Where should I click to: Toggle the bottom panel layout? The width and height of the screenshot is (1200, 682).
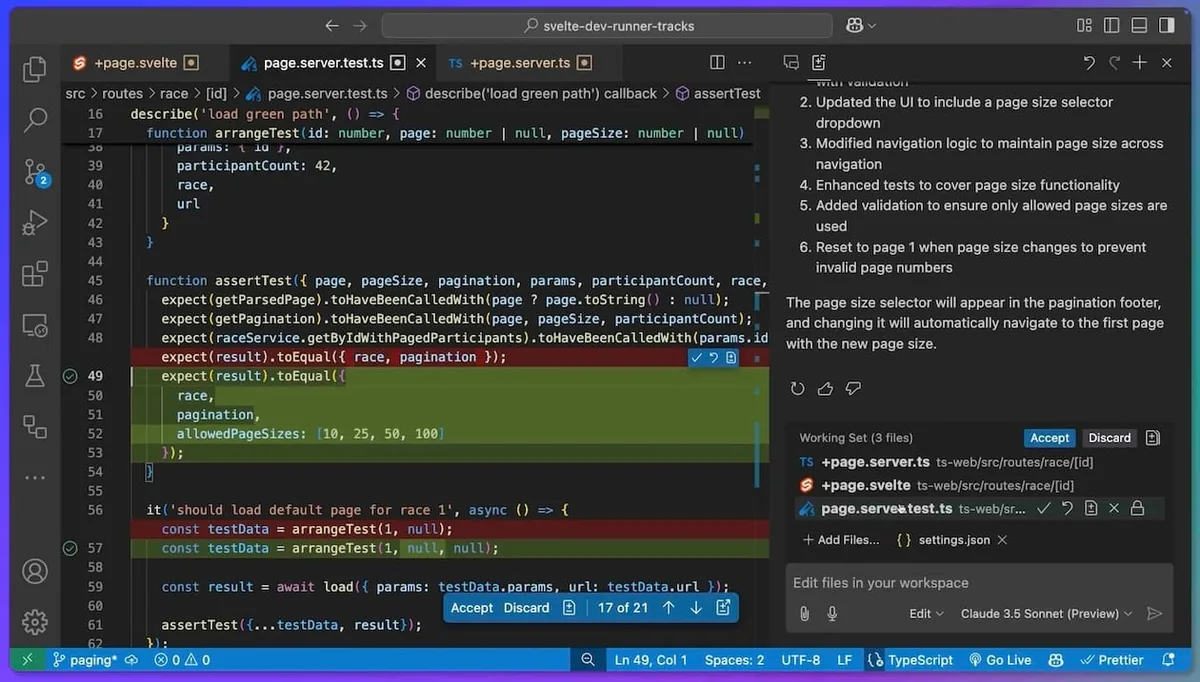coord(1138,26)
